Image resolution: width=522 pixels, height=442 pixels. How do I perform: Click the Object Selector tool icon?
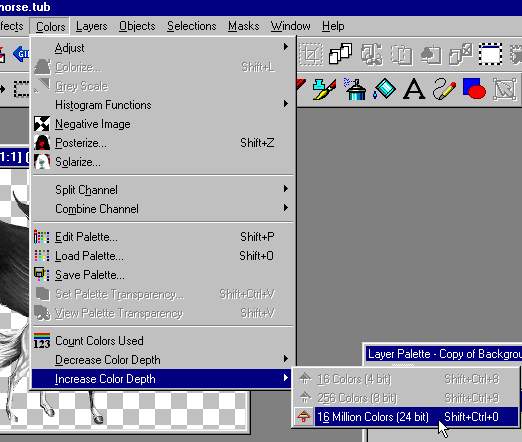505,89
